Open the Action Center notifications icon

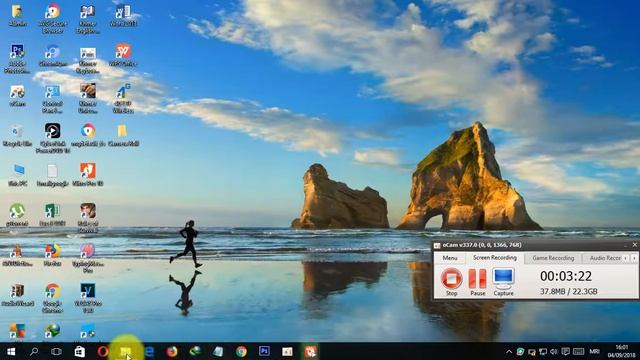[x=565, y=351]
